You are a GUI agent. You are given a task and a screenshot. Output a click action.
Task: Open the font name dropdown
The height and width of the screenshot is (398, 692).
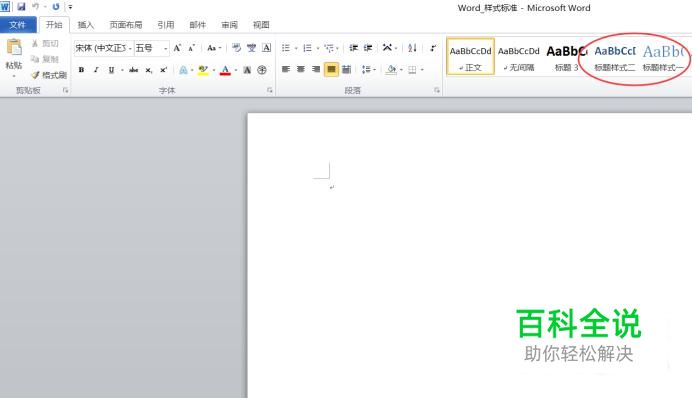coord(130,48)
